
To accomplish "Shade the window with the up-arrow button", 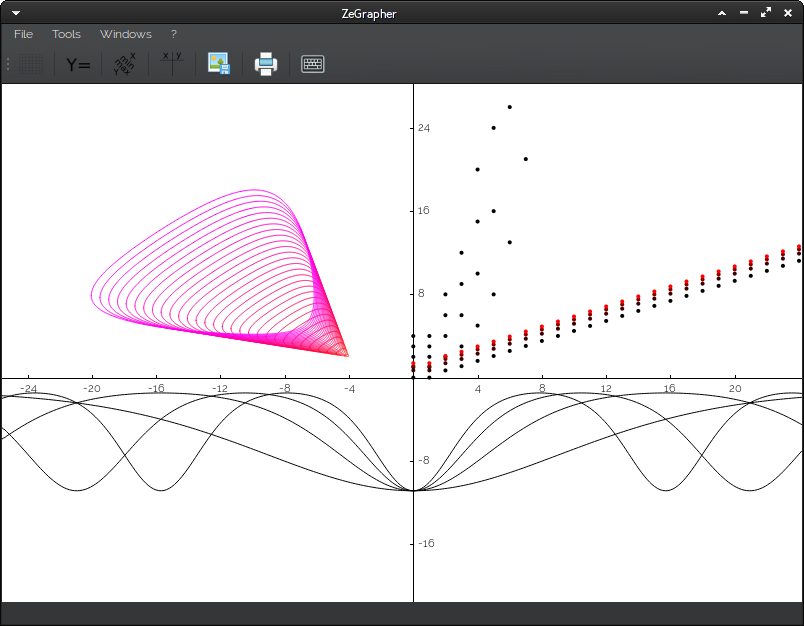I will click(722, 13).
